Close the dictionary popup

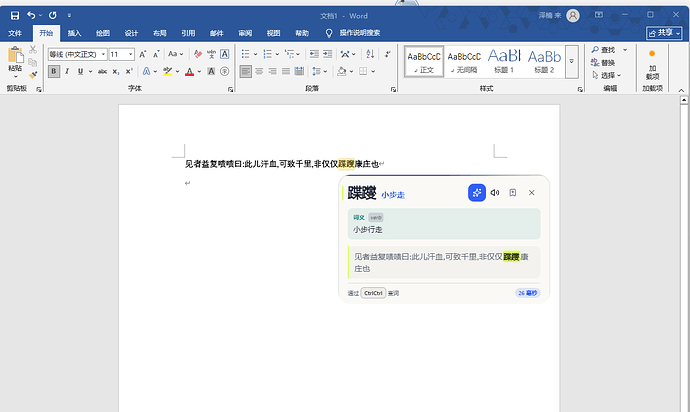coord(532,193)
